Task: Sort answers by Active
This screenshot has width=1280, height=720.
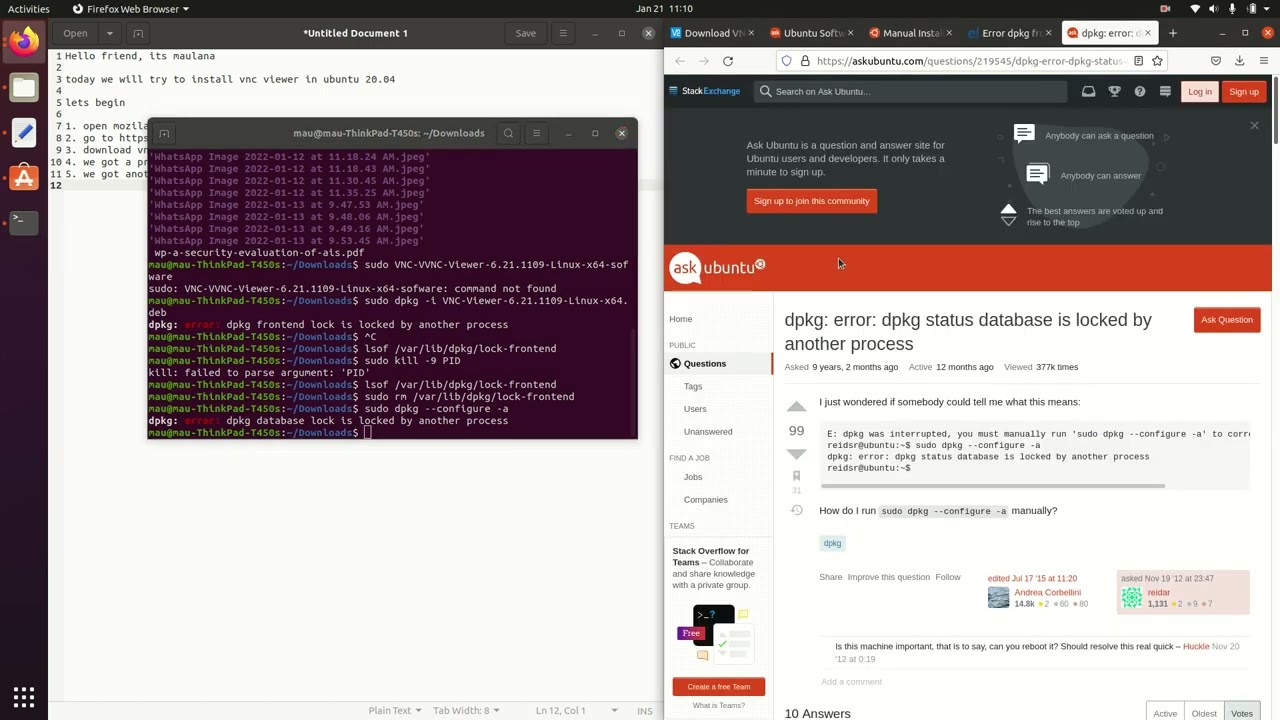Action: tap(1165, 713)
